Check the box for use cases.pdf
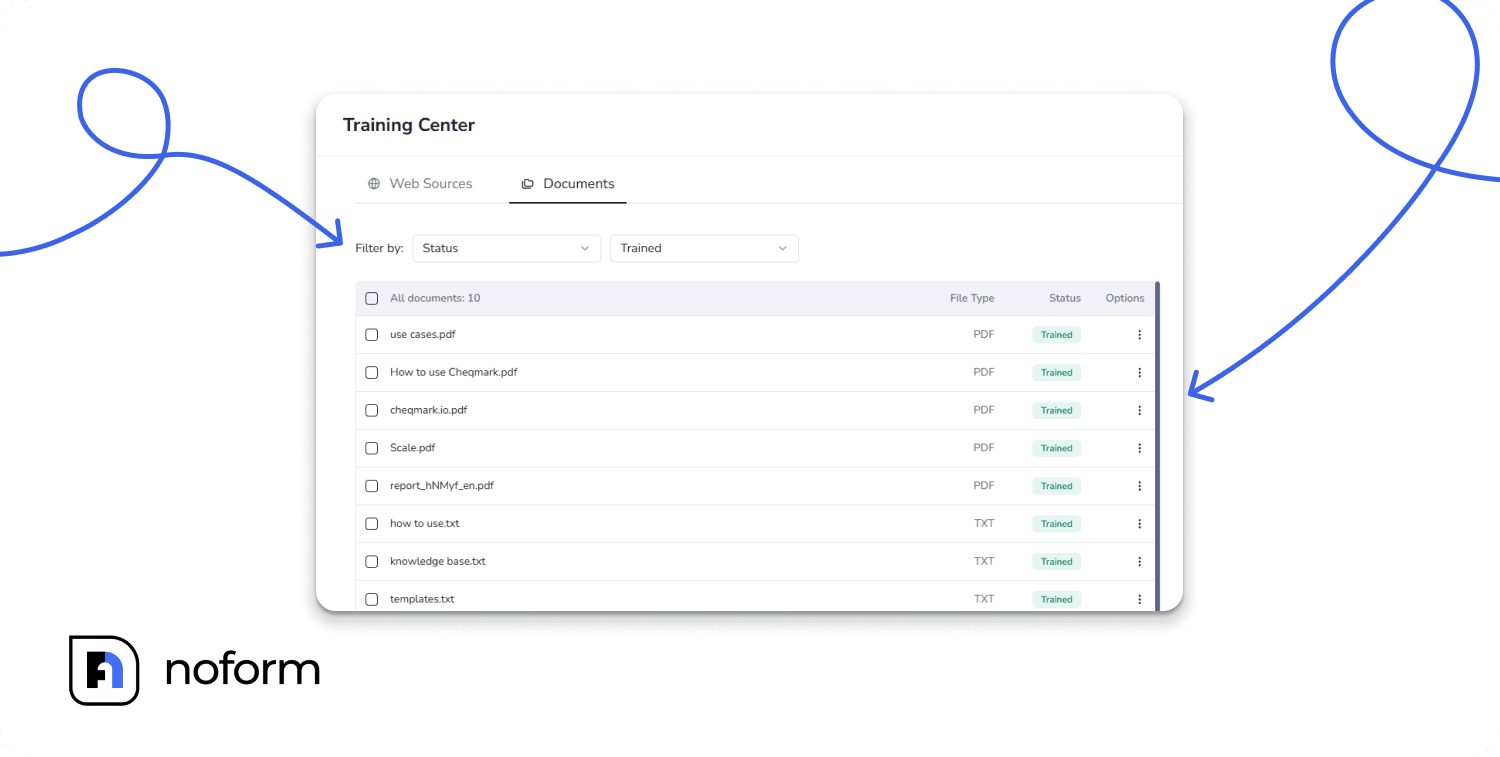 (x=371, y=334)
